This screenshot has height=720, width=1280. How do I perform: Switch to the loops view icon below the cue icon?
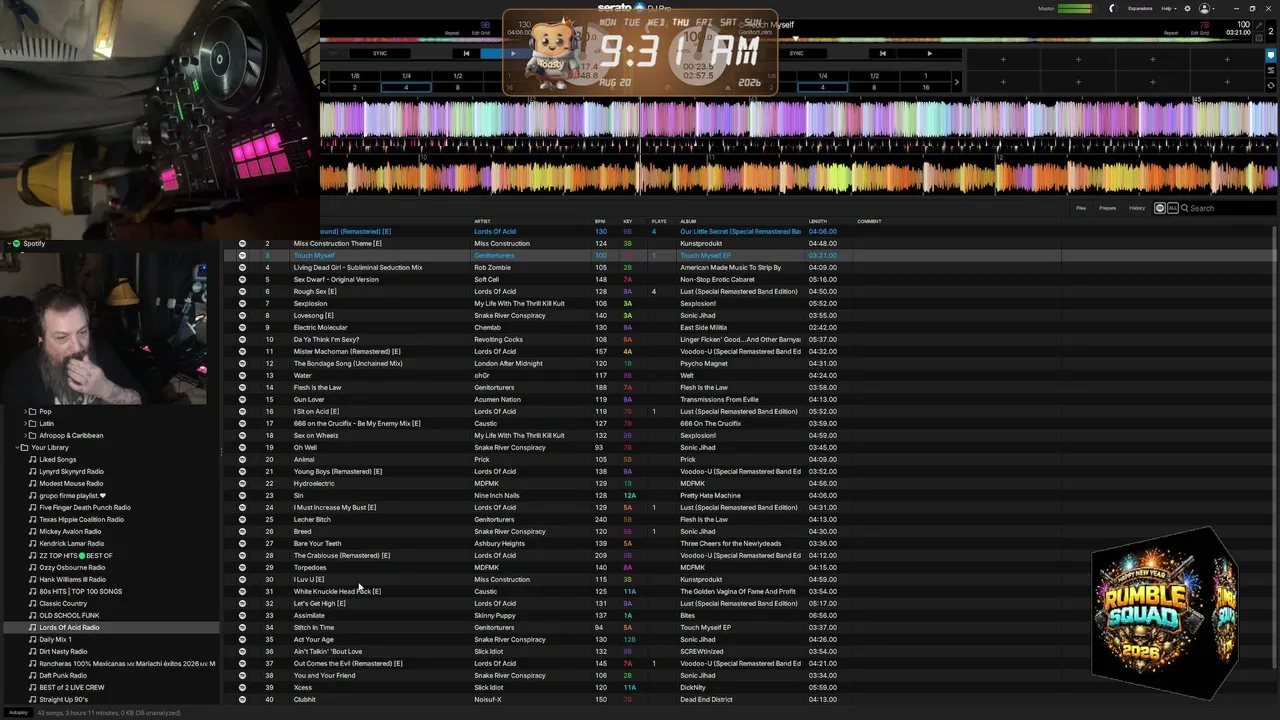pos(1271,71)
